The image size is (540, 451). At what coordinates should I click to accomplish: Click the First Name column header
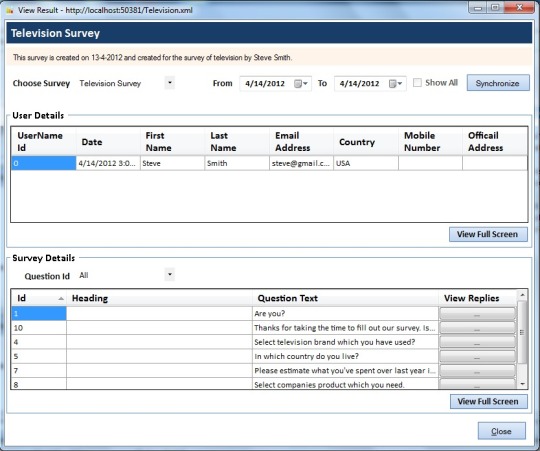[x=172, y=141]
